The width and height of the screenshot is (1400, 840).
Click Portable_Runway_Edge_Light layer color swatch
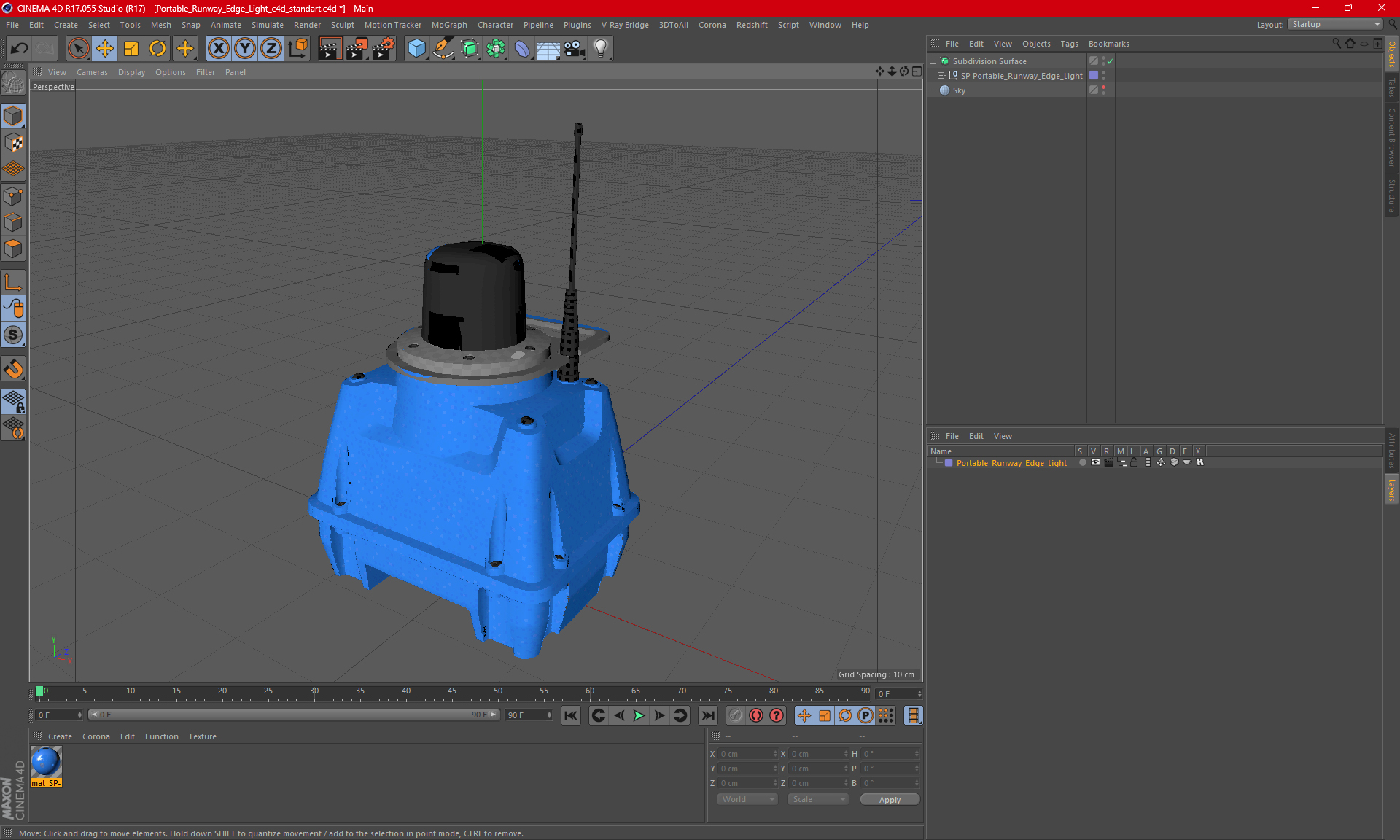[949, 463]
